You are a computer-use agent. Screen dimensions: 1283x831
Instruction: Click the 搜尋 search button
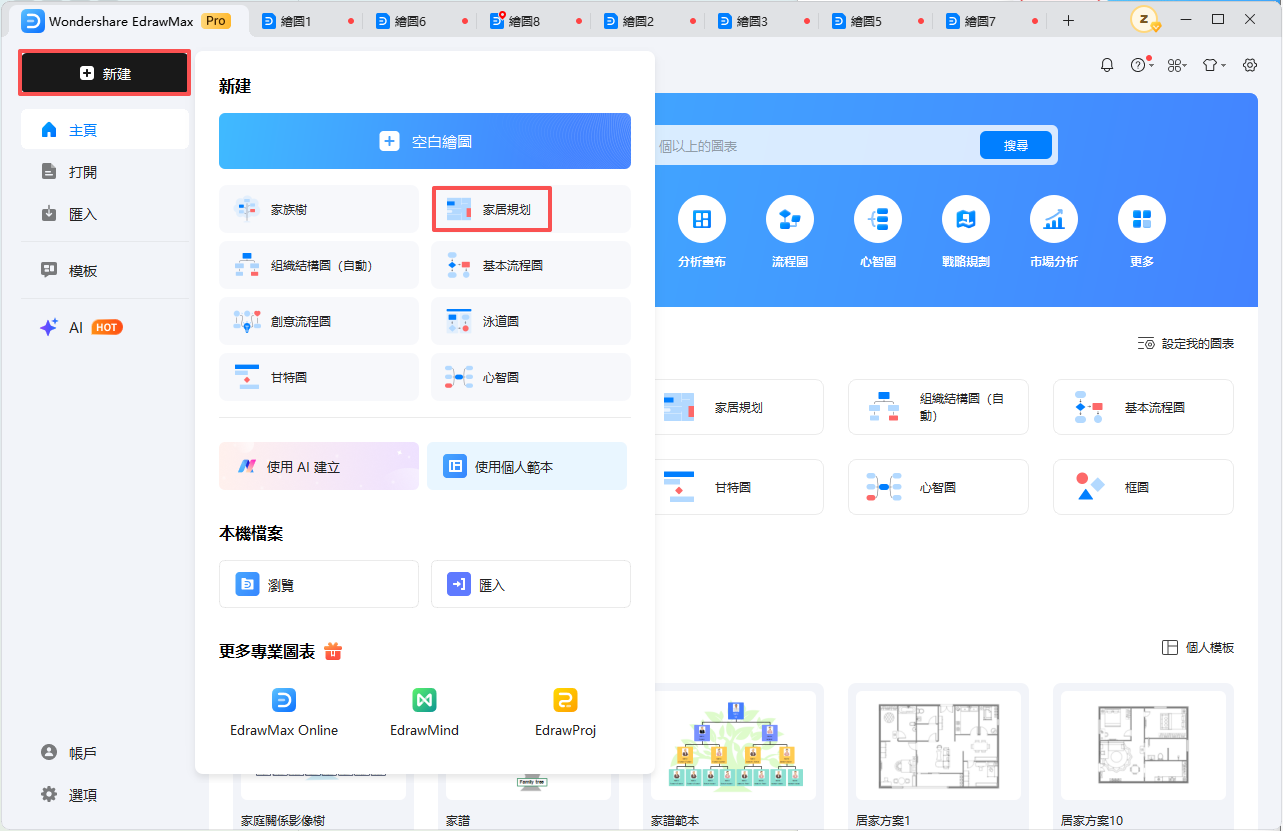(1015, 144)
